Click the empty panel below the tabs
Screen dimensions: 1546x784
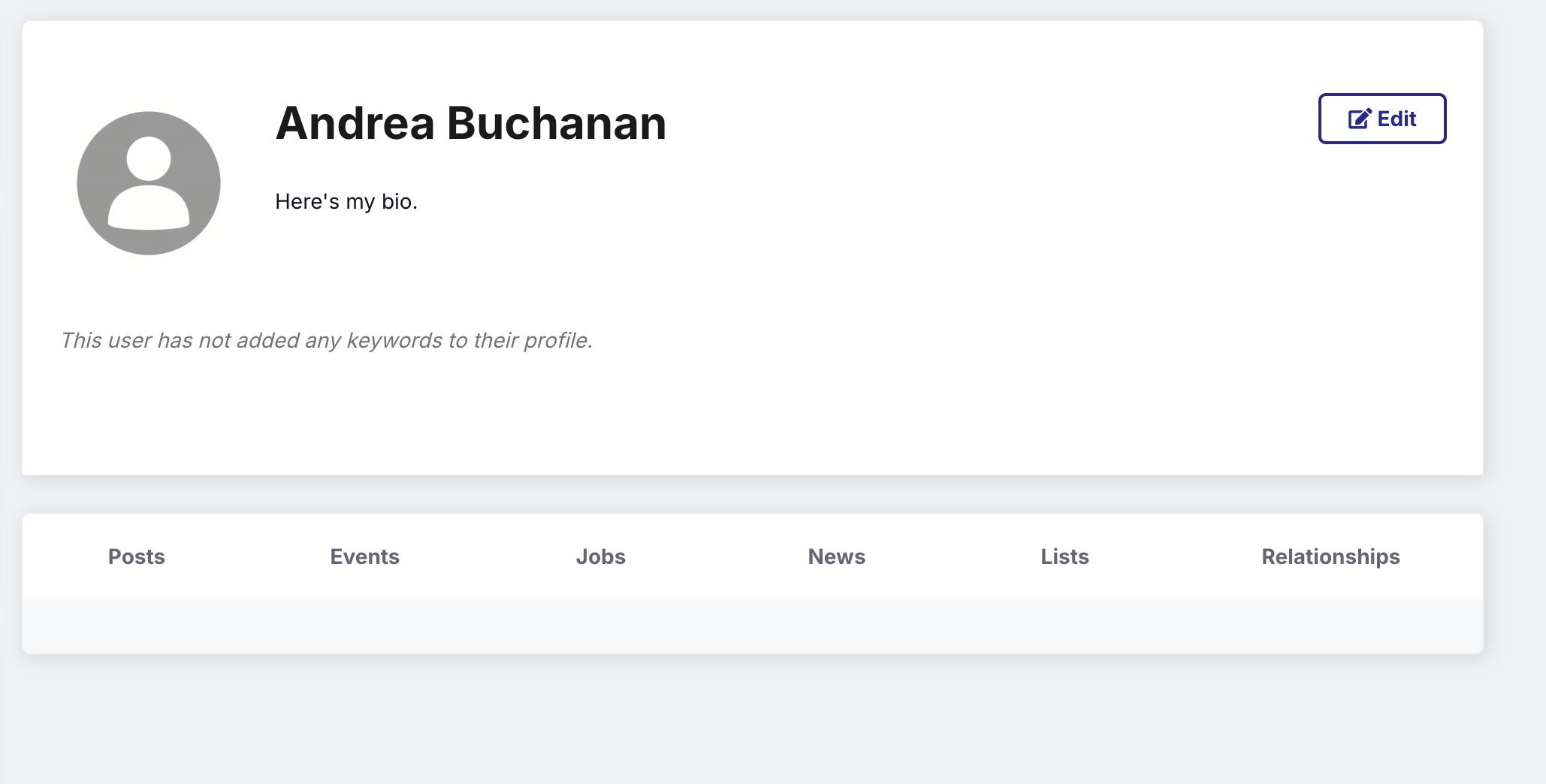(x=753, y=626)
